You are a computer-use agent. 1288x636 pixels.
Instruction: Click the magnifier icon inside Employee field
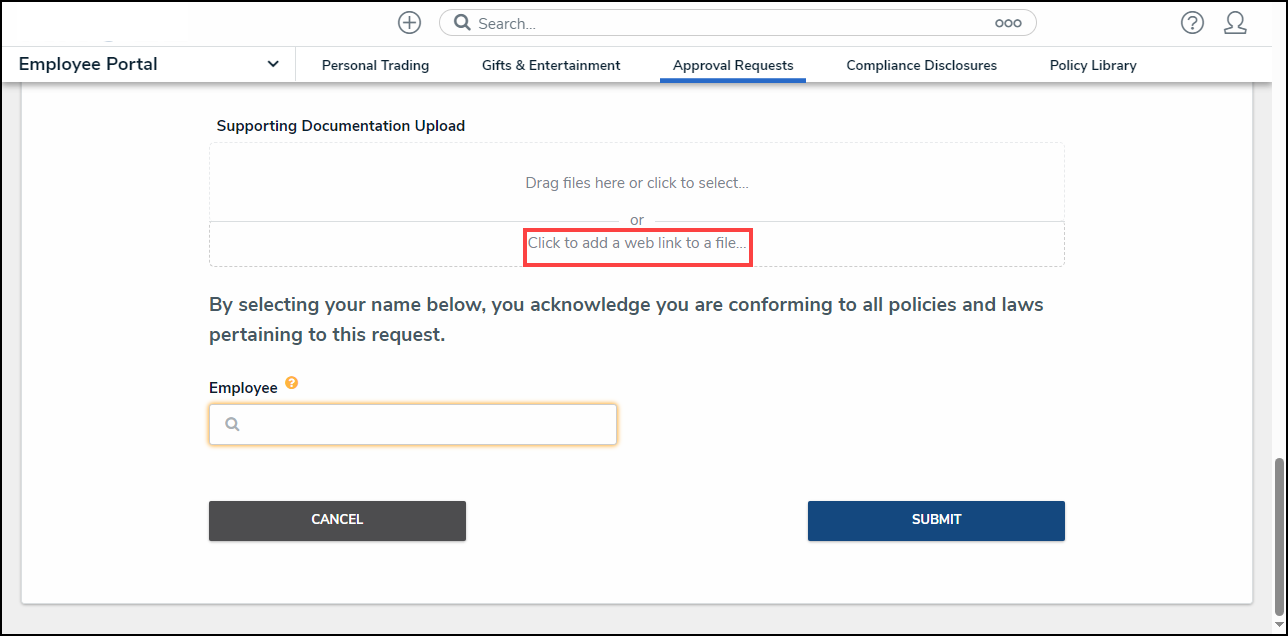click(232, 424)
